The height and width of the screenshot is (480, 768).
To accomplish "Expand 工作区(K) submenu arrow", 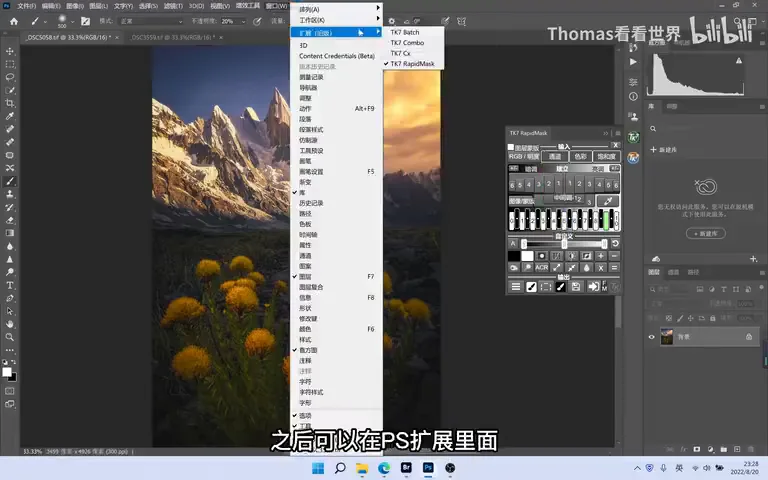I will (378, 19).
